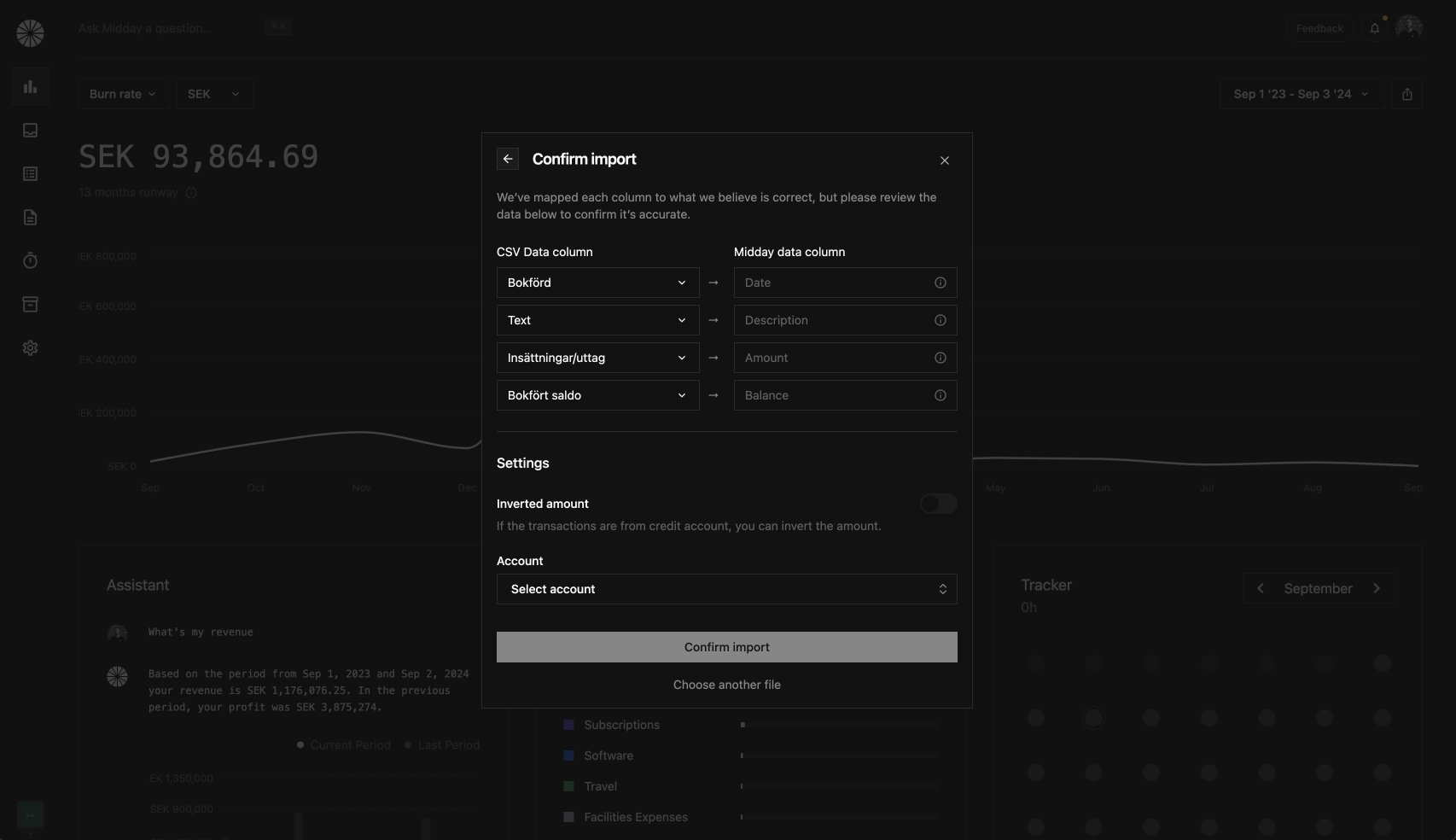
Task: Click the share icon beside date range
Action: click(x=1406, y=94)
